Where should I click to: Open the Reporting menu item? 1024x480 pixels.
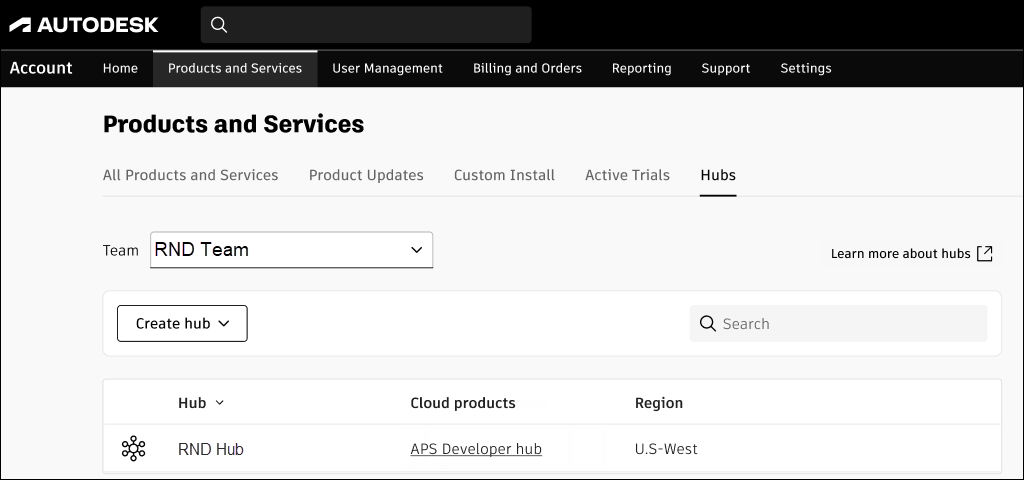coord(641,68)
